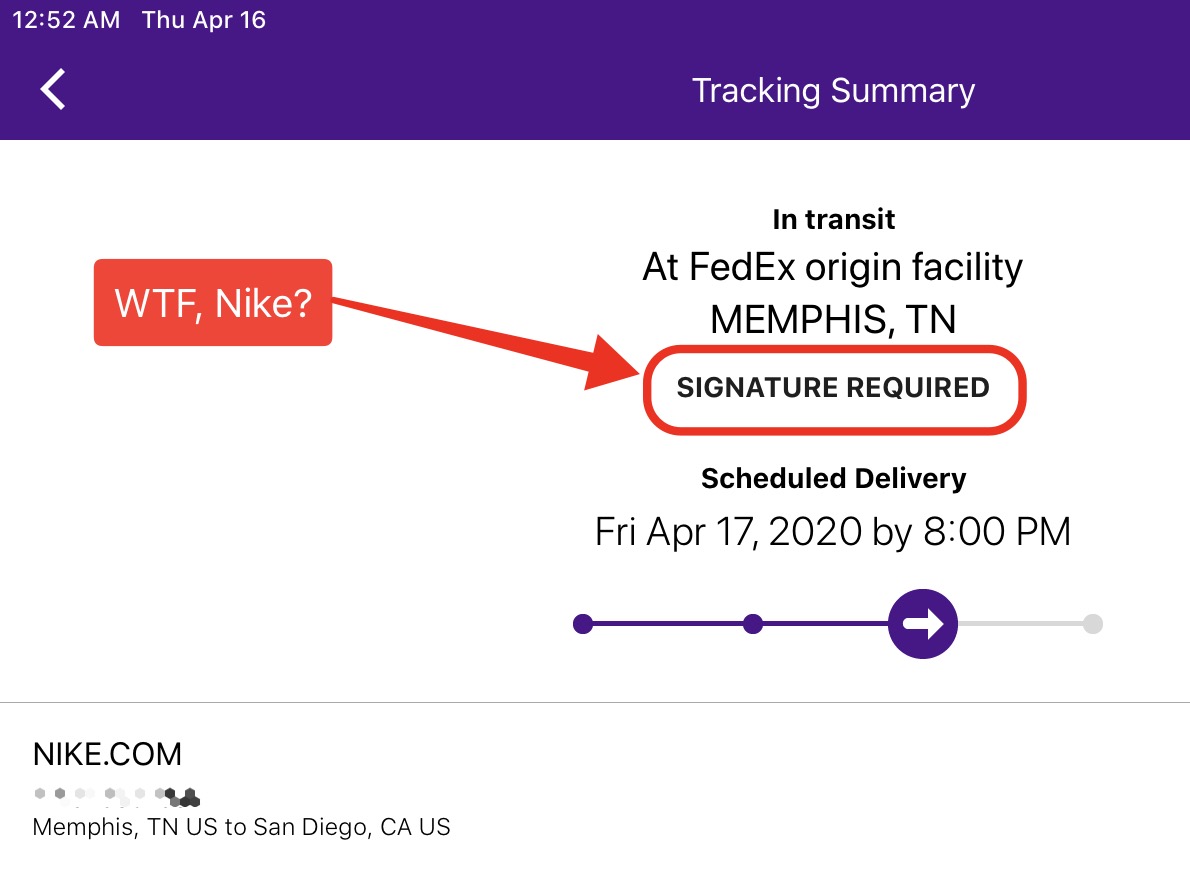Click the In transit status text
The height and width of the screenshot is (874, 1190).
(833, 219)
